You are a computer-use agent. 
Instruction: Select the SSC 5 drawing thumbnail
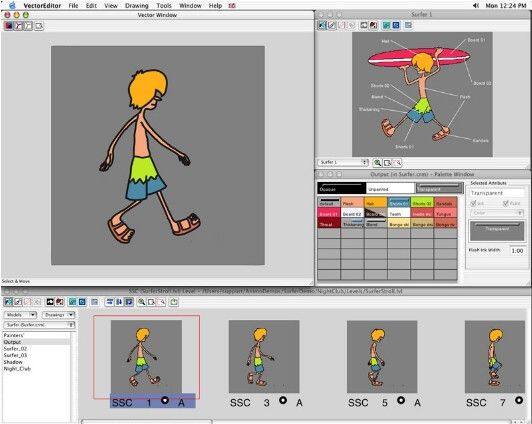click(382, 357)
